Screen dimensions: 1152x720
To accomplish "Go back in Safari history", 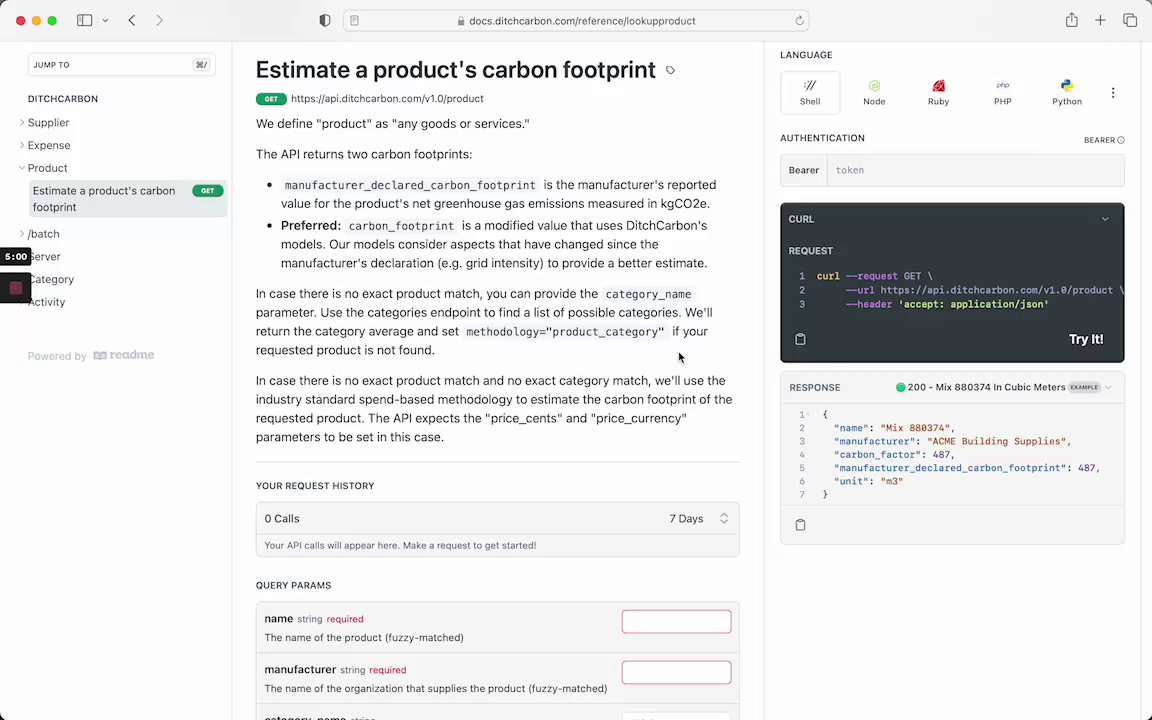I will tap(132, 21).
